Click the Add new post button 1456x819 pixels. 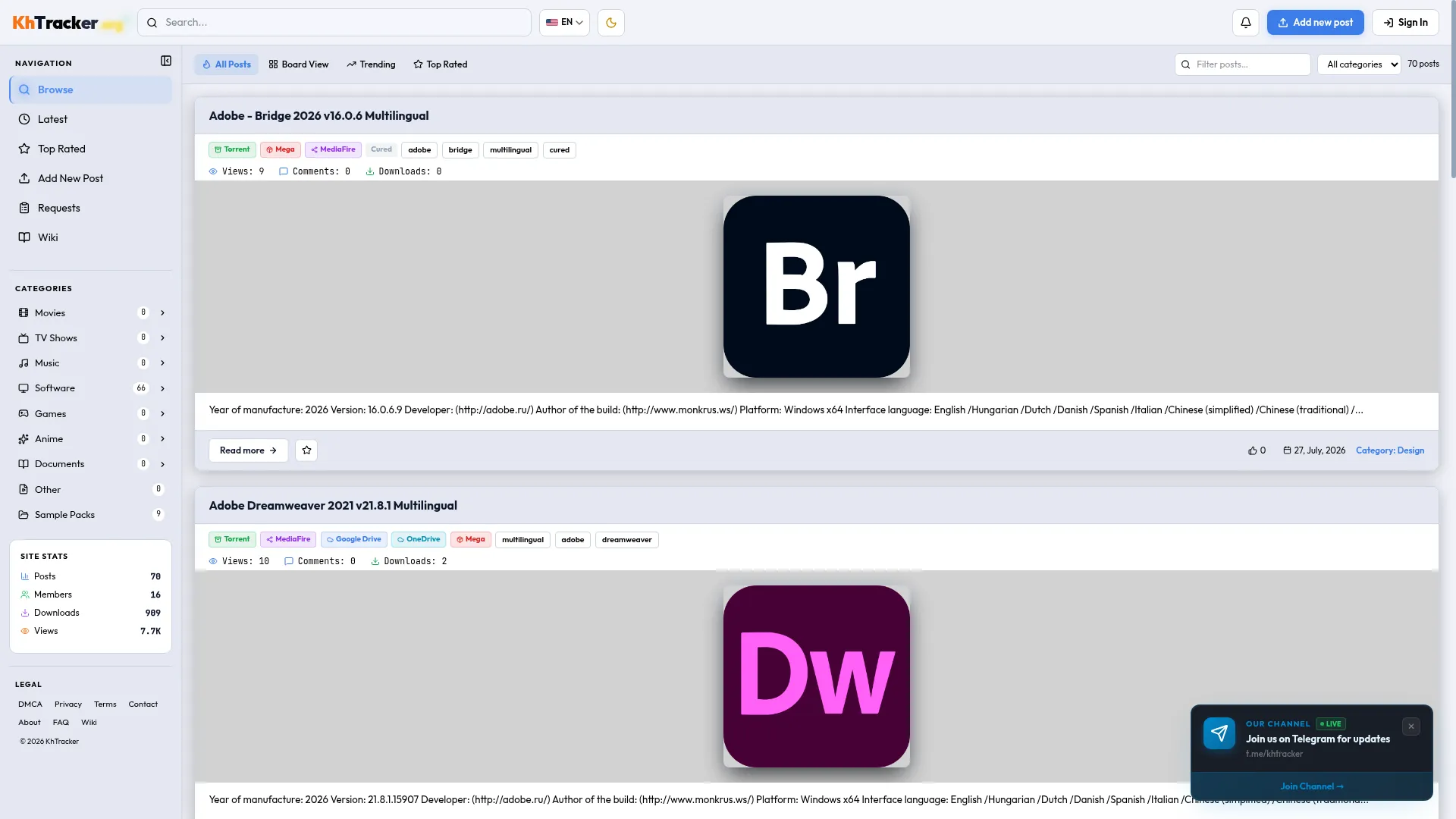click(1315, 23)
